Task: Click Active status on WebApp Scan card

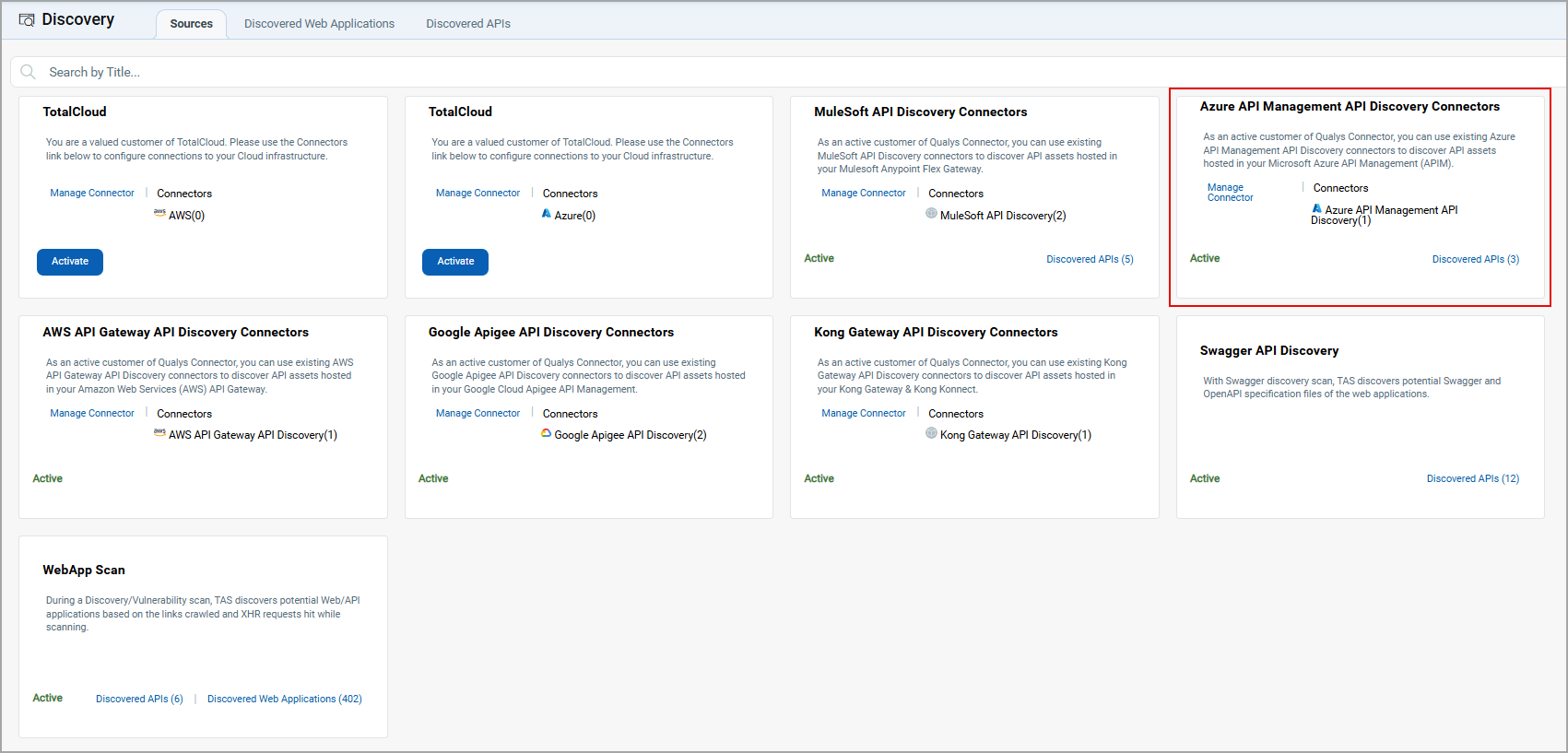Action: pos(48,699)
